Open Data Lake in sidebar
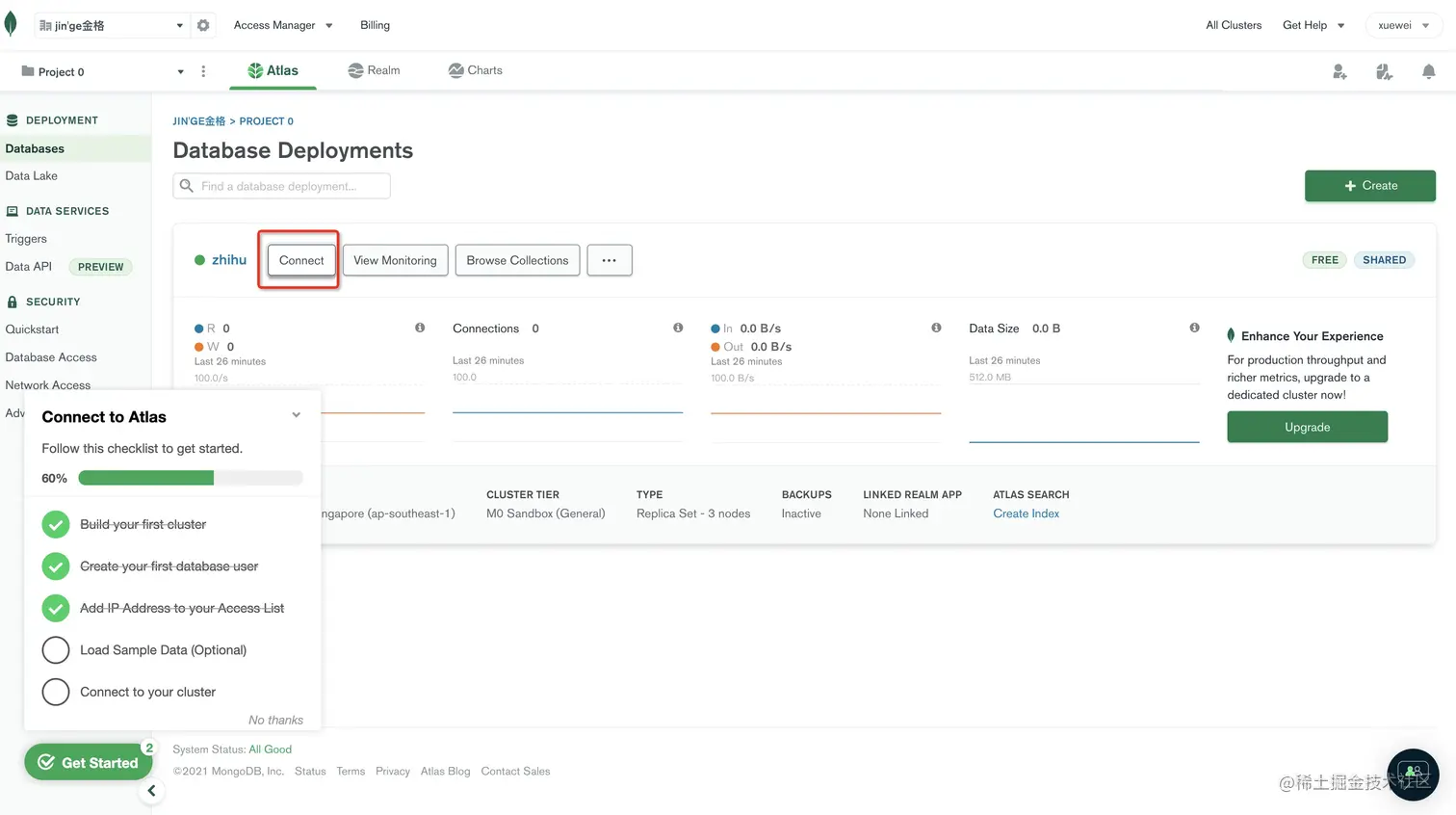 (32, 175)
